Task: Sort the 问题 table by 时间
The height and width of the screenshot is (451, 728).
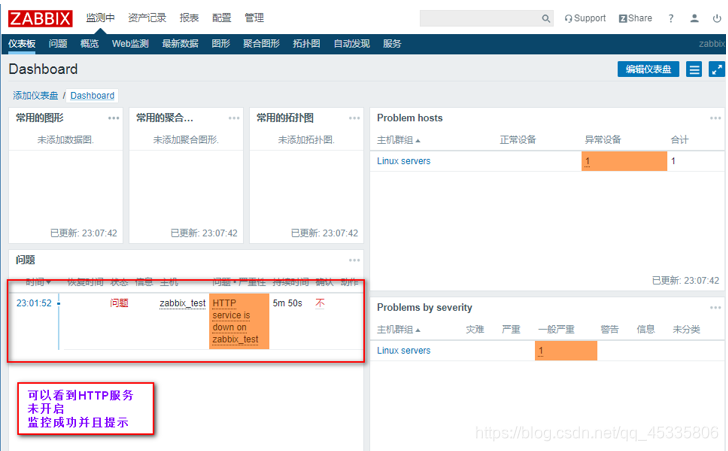Action: [x=38, y=282]
